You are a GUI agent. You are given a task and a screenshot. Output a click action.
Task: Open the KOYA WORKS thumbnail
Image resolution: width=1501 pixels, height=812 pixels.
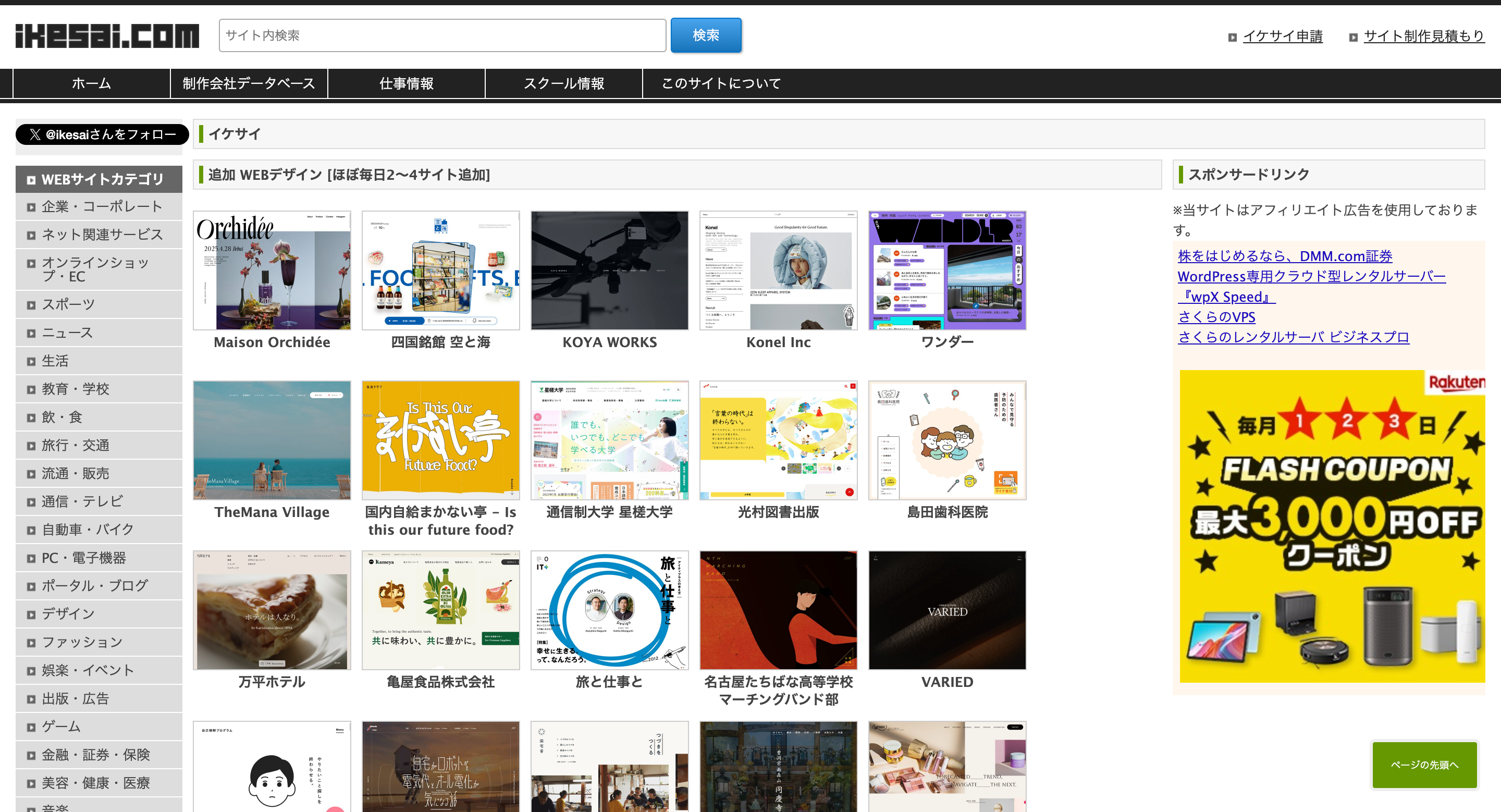point(609,270)
